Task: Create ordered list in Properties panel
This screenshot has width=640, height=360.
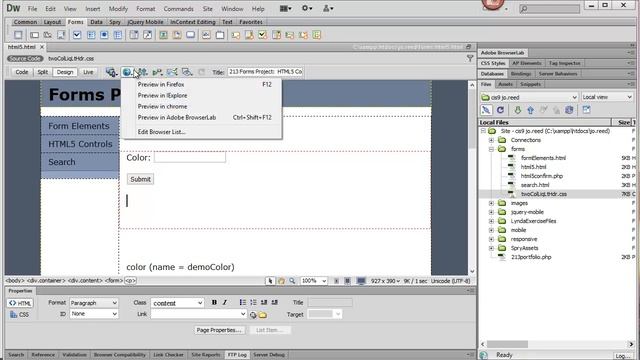Action: click(253, 302)
